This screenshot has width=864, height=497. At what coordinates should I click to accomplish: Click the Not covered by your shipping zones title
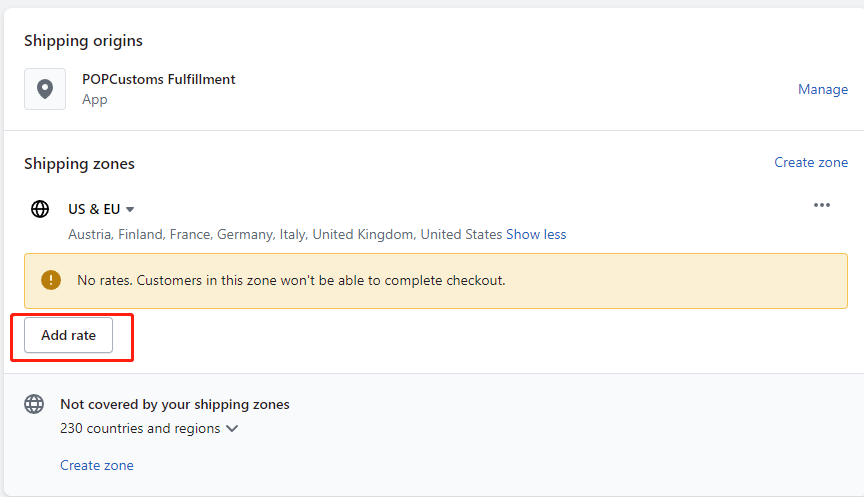(175, 404)
